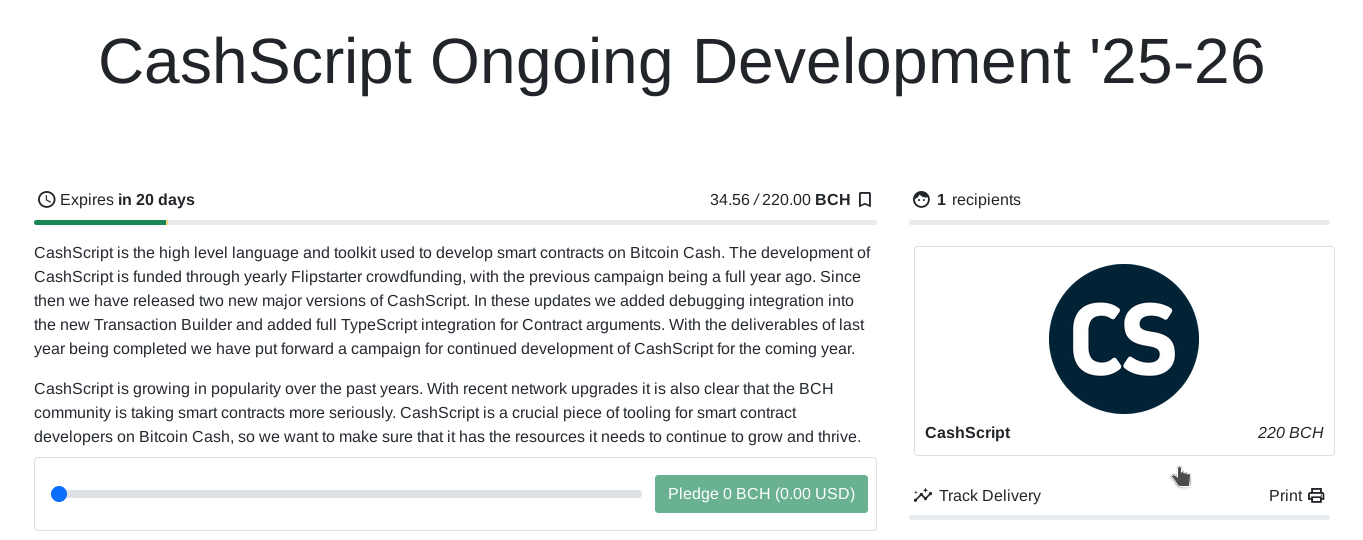This screenshot has width=1363, height=540.
Task: Select the CashScript recipient name
Action: tap(967, 433)
